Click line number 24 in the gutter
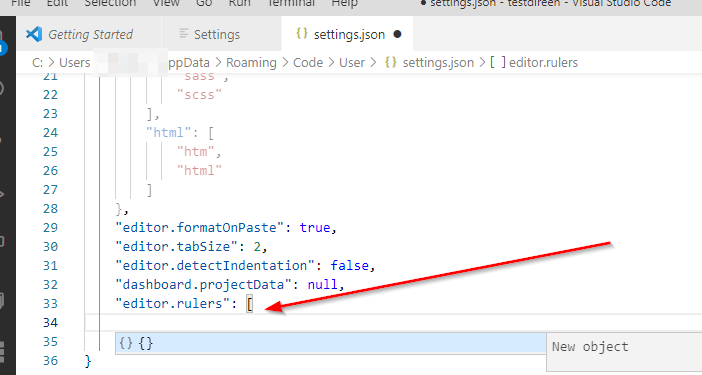 tap(51, 132)
